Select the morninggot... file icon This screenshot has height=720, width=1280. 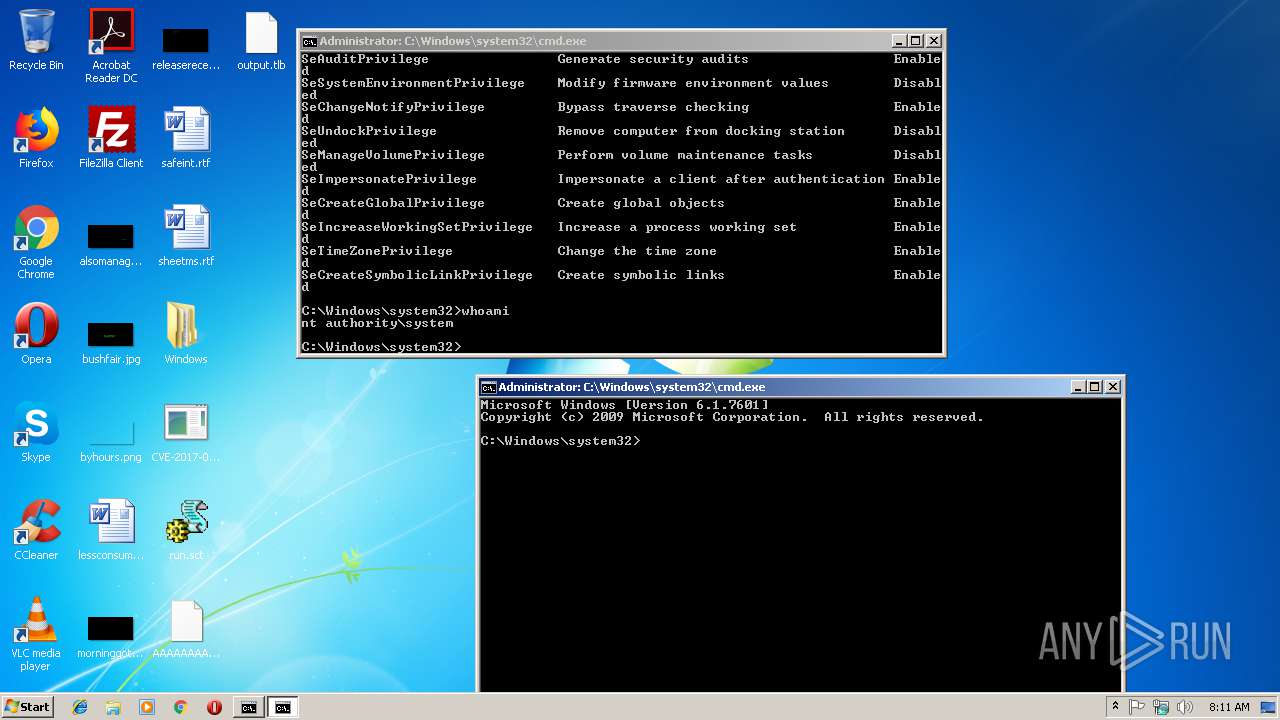click(x=111, y=637)
